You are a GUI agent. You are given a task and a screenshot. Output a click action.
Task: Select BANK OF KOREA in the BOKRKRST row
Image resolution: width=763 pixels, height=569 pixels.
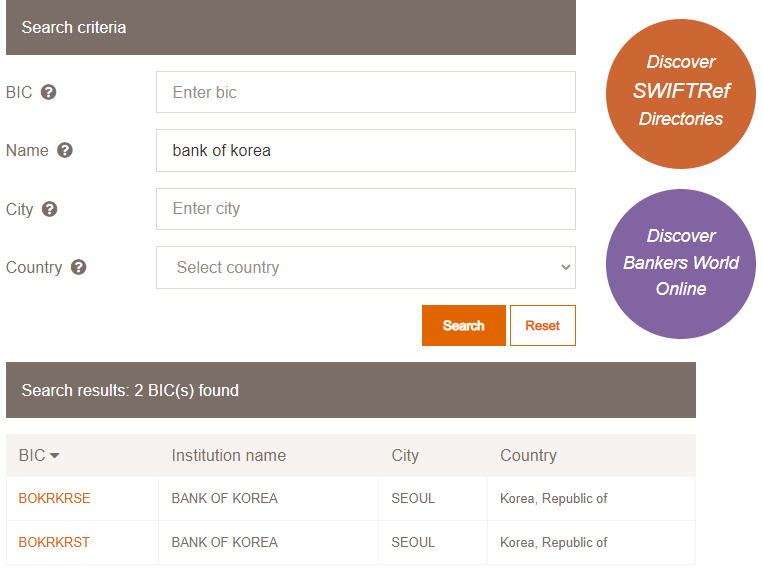tap(224, 542)
